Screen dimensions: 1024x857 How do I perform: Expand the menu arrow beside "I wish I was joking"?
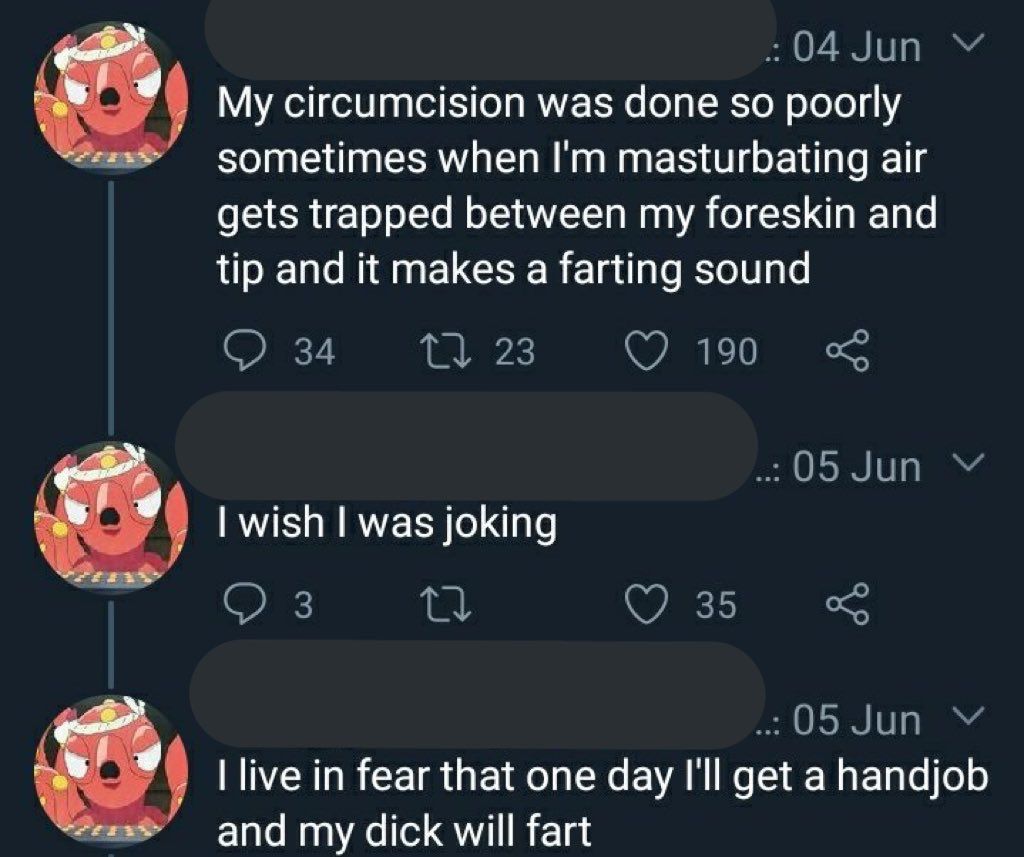[x=969, y=465]
